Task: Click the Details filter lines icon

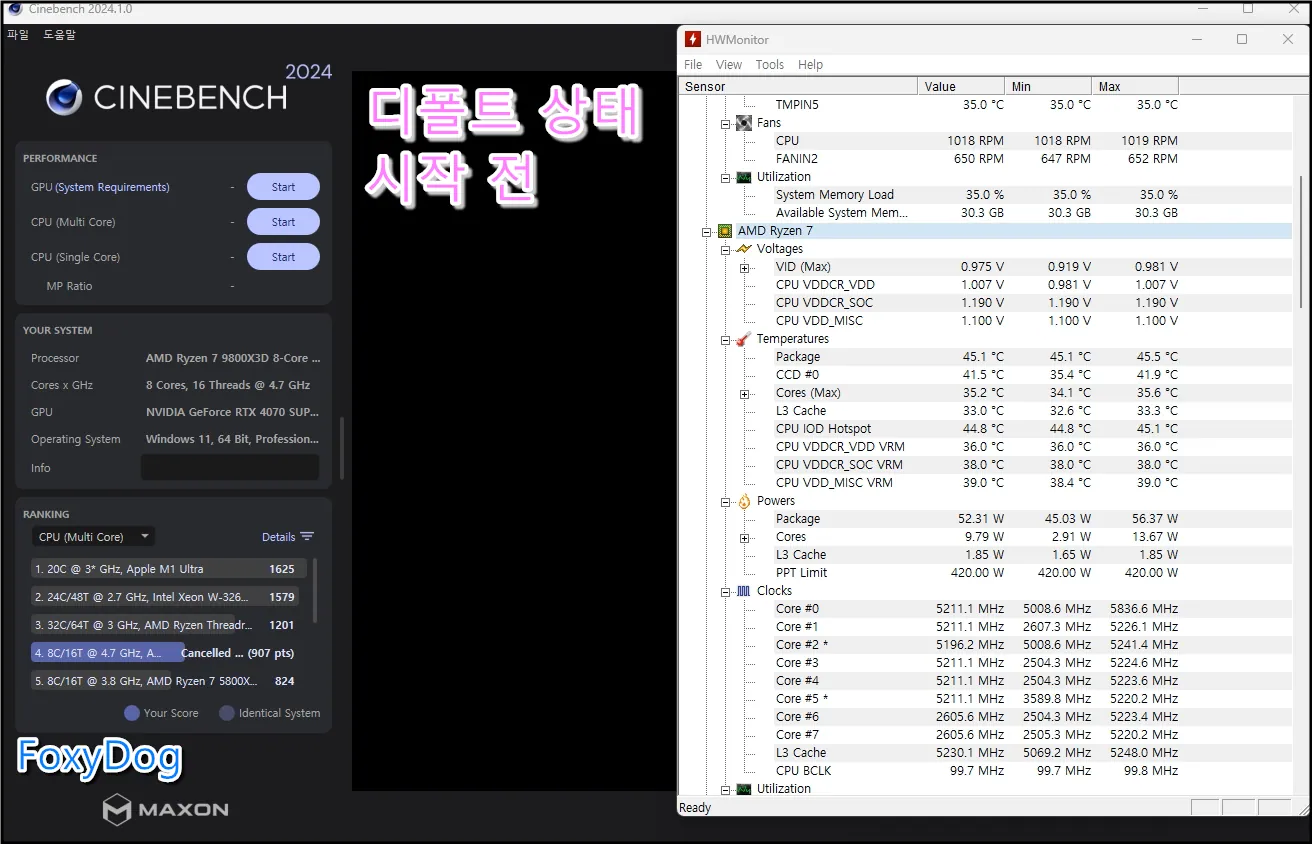Action: tap(307, 537)
